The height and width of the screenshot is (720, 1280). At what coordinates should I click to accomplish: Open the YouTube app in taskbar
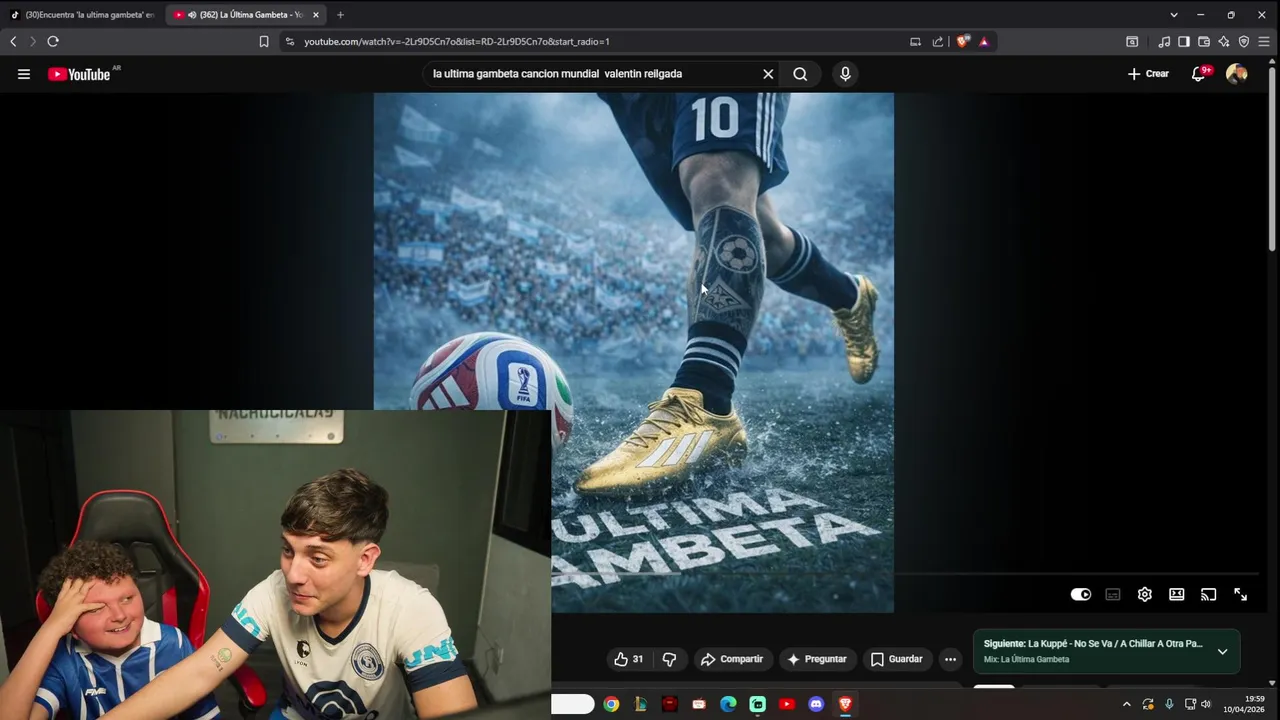(x=787, y=704)
